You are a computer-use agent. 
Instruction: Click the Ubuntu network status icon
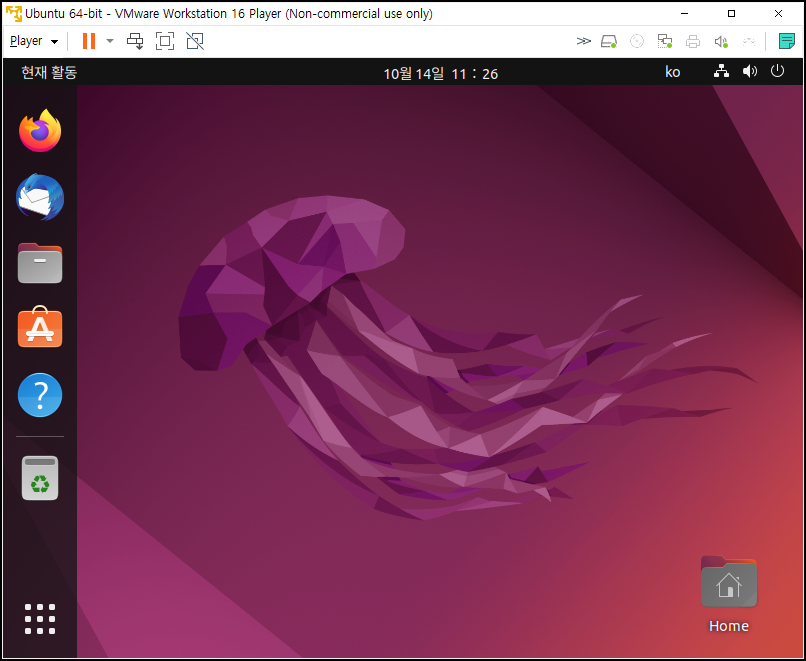point(721,71)
